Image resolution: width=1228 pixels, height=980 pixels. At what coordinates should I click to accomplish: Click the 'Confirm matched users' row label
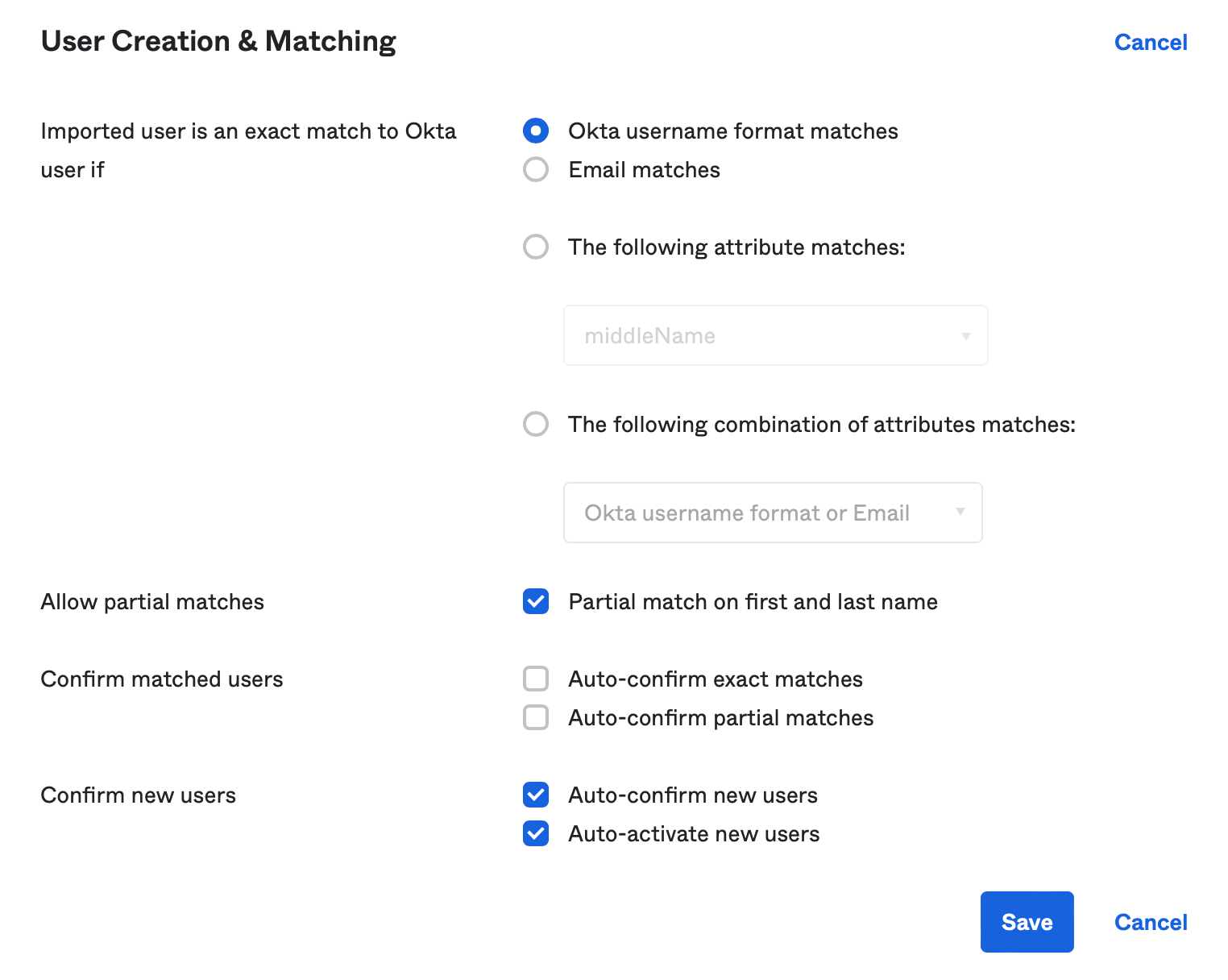tap(161, 679)
